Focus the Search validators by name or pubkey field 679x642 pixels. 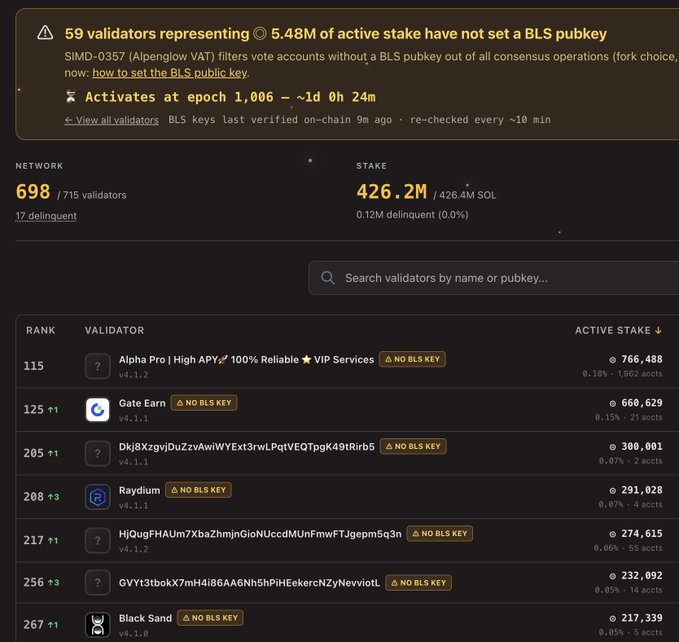494,278
